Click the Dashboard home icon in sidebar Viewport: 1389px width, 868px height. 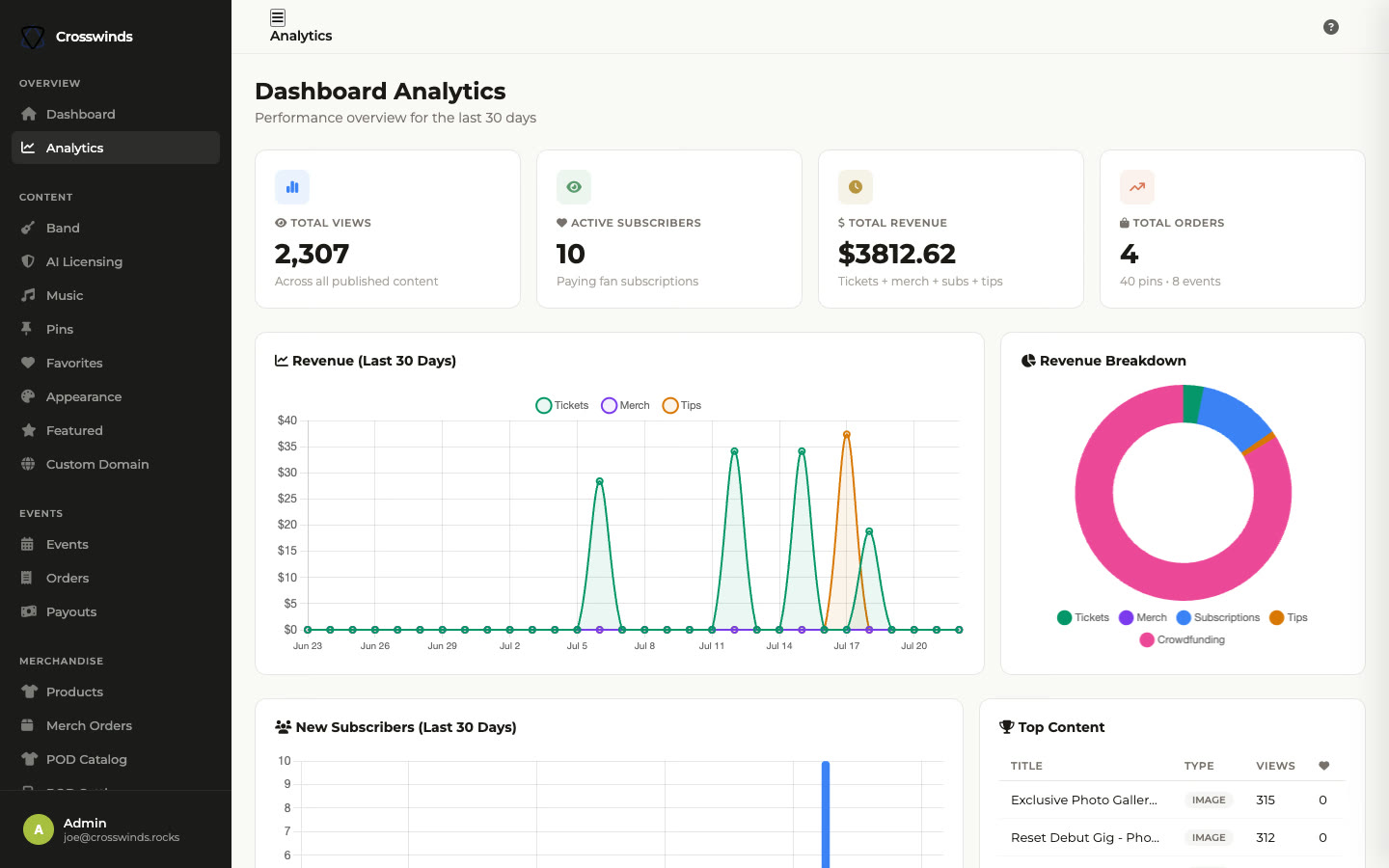coord(28,114)
